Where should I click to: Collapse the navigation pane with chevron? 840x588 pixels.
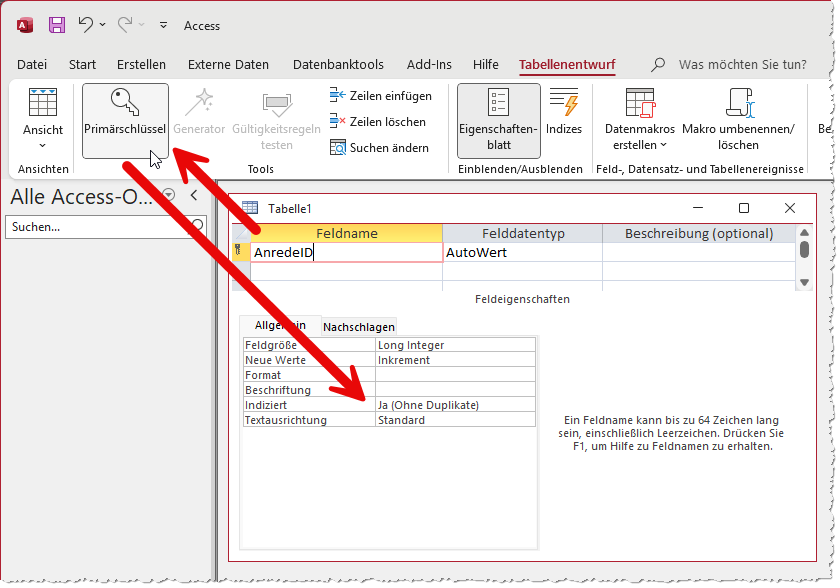pyautogui.click(x=193, y=195)
